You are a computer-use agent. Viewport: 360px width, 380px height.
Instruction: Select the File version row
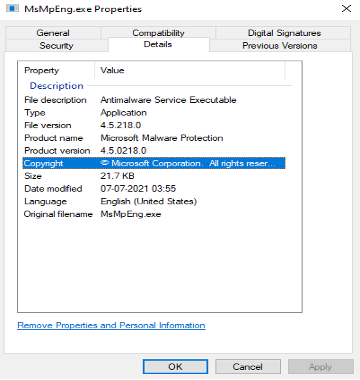click(154, 125)
